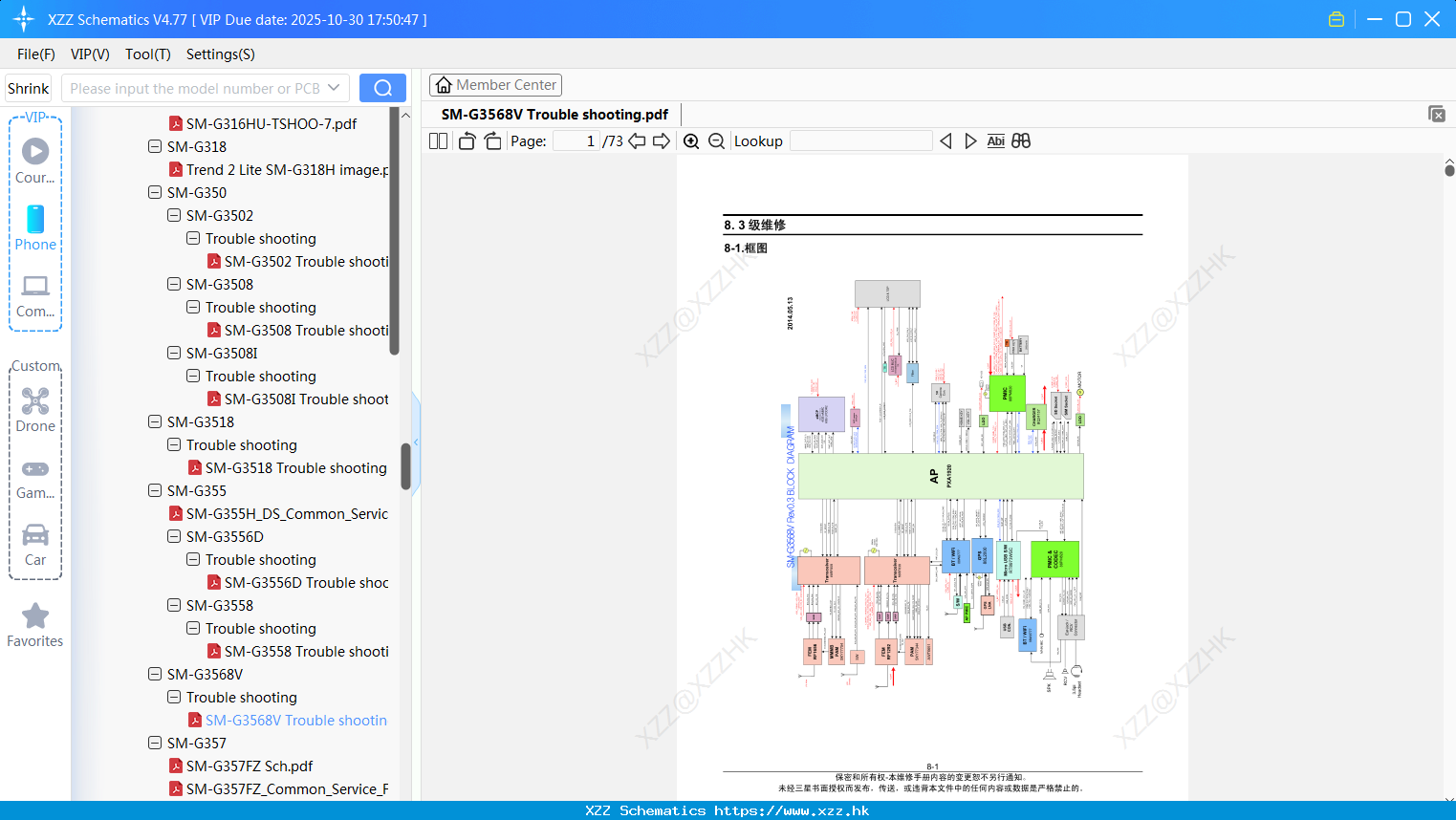Open the Courses sidebar icon

pos(35,151)
